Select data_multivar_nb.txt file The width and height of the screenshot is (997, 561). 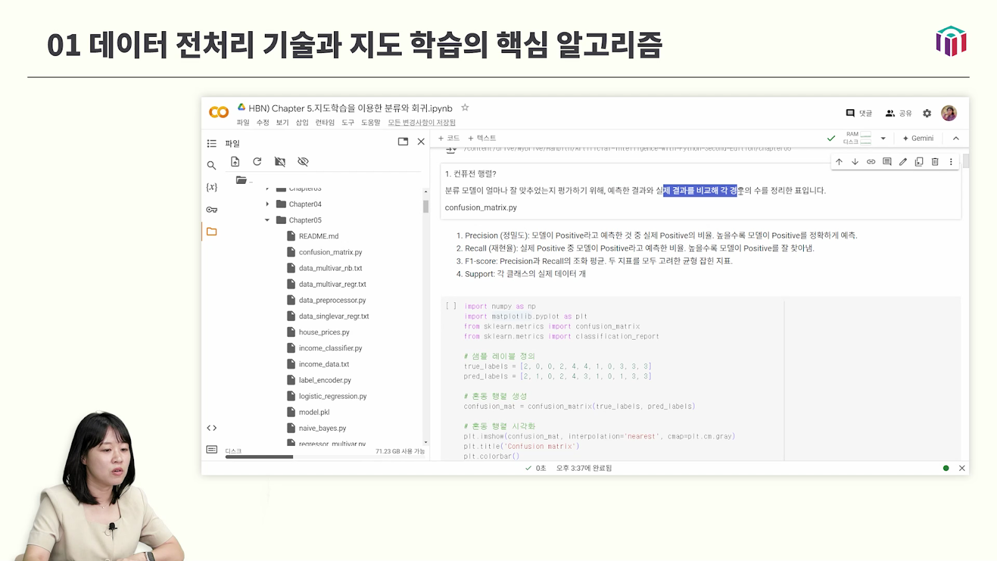tap(330, 268)
